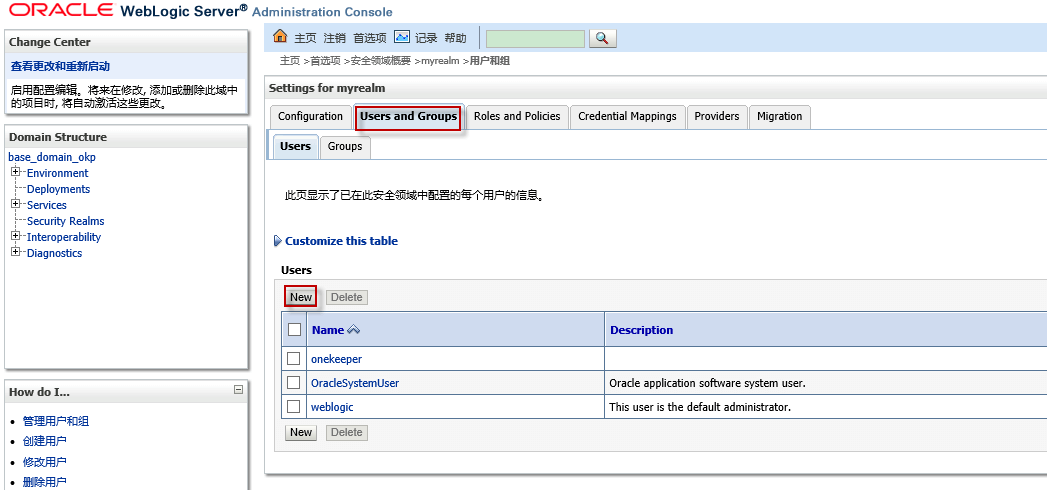The image size is (1047, 490).
Task: Click 安全领域概要 in the breadcrumb
Action: 381,61
